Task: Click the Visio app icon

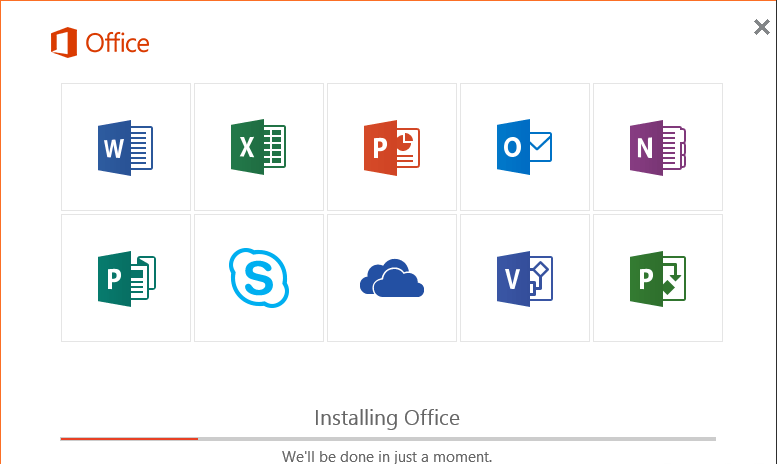Action: click(x=525, y=279)
